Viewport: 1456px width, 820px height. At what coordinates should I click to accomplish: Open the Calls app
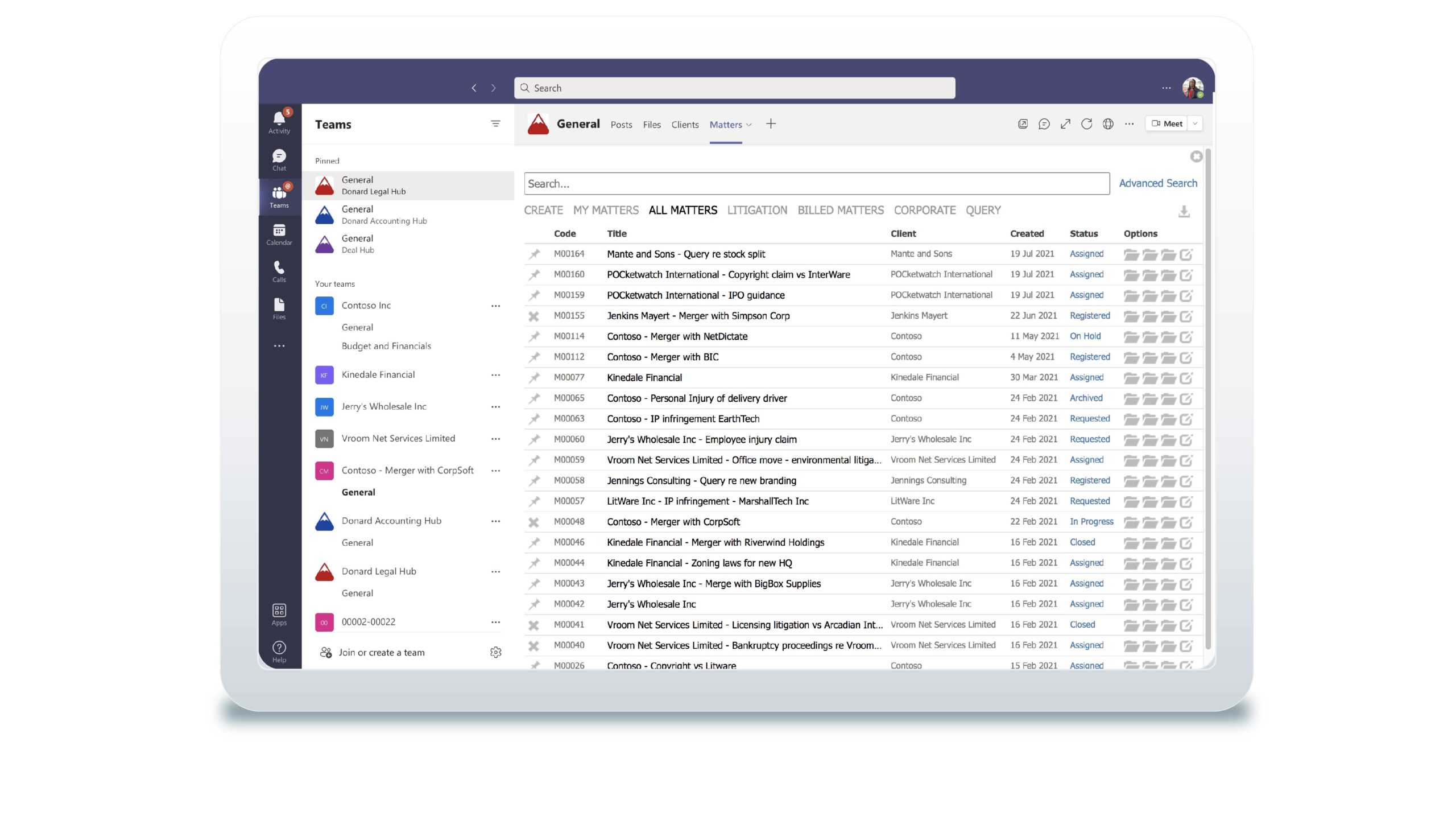(x=279, y=271)
